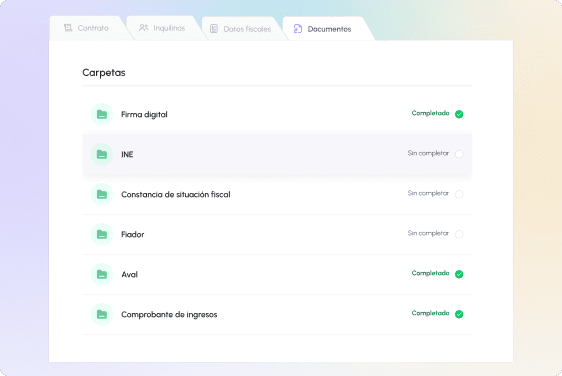Click Sin completar label in INE row

click(x=428, y=153)
